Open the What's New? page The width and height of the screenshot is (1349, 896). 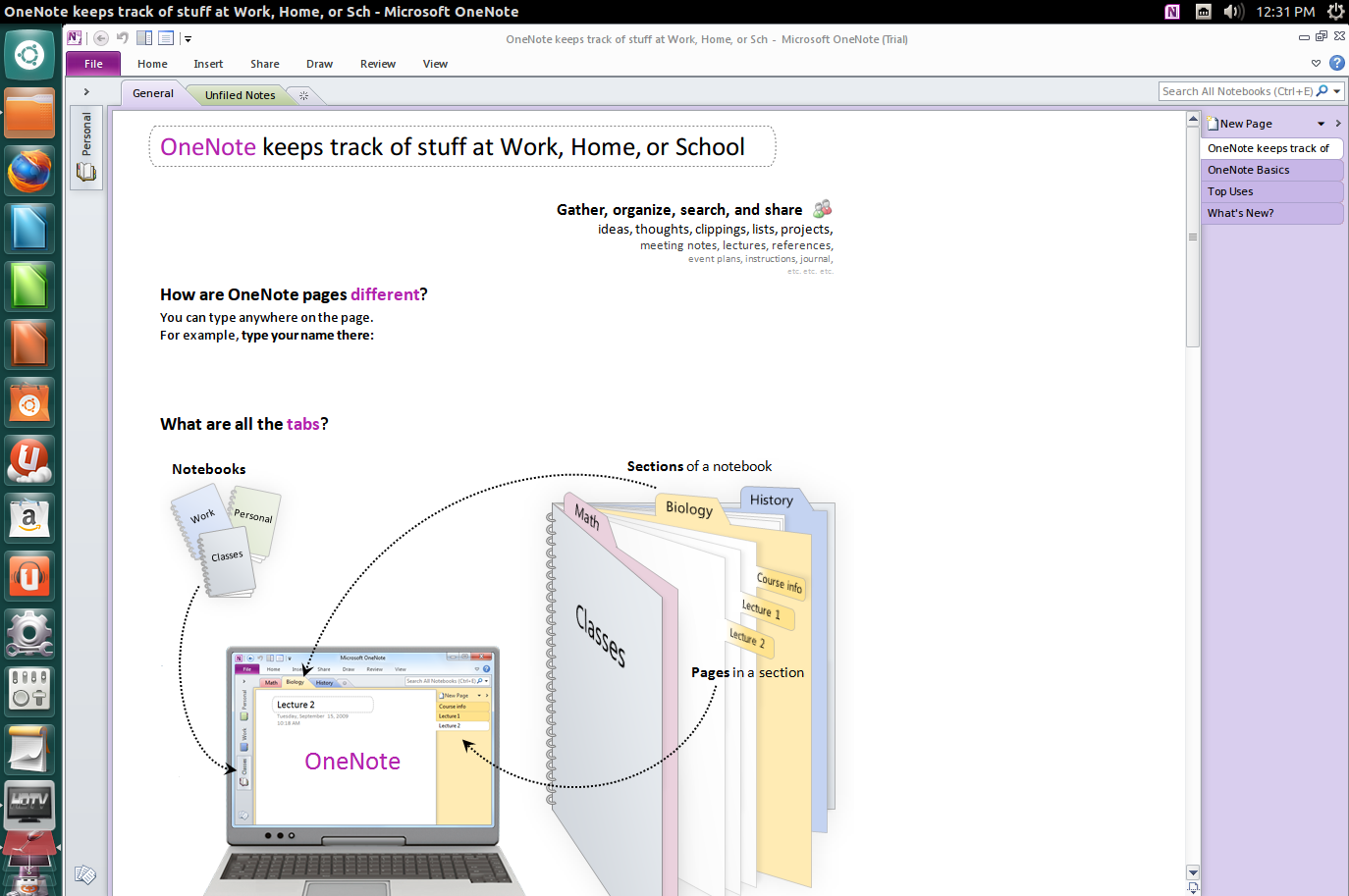[x=1271, y=213]
